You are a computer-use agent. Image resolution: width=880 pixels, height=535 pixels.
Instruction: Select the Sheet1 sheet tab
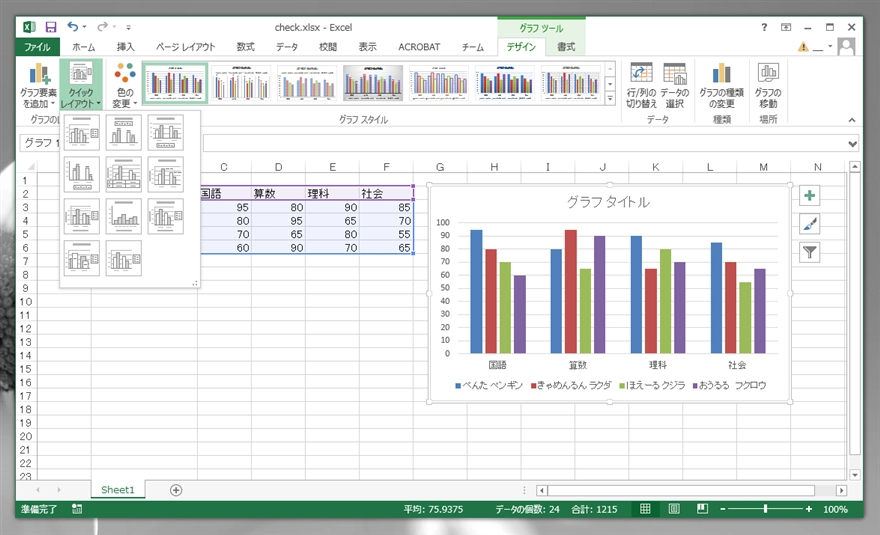pos(118,490)
